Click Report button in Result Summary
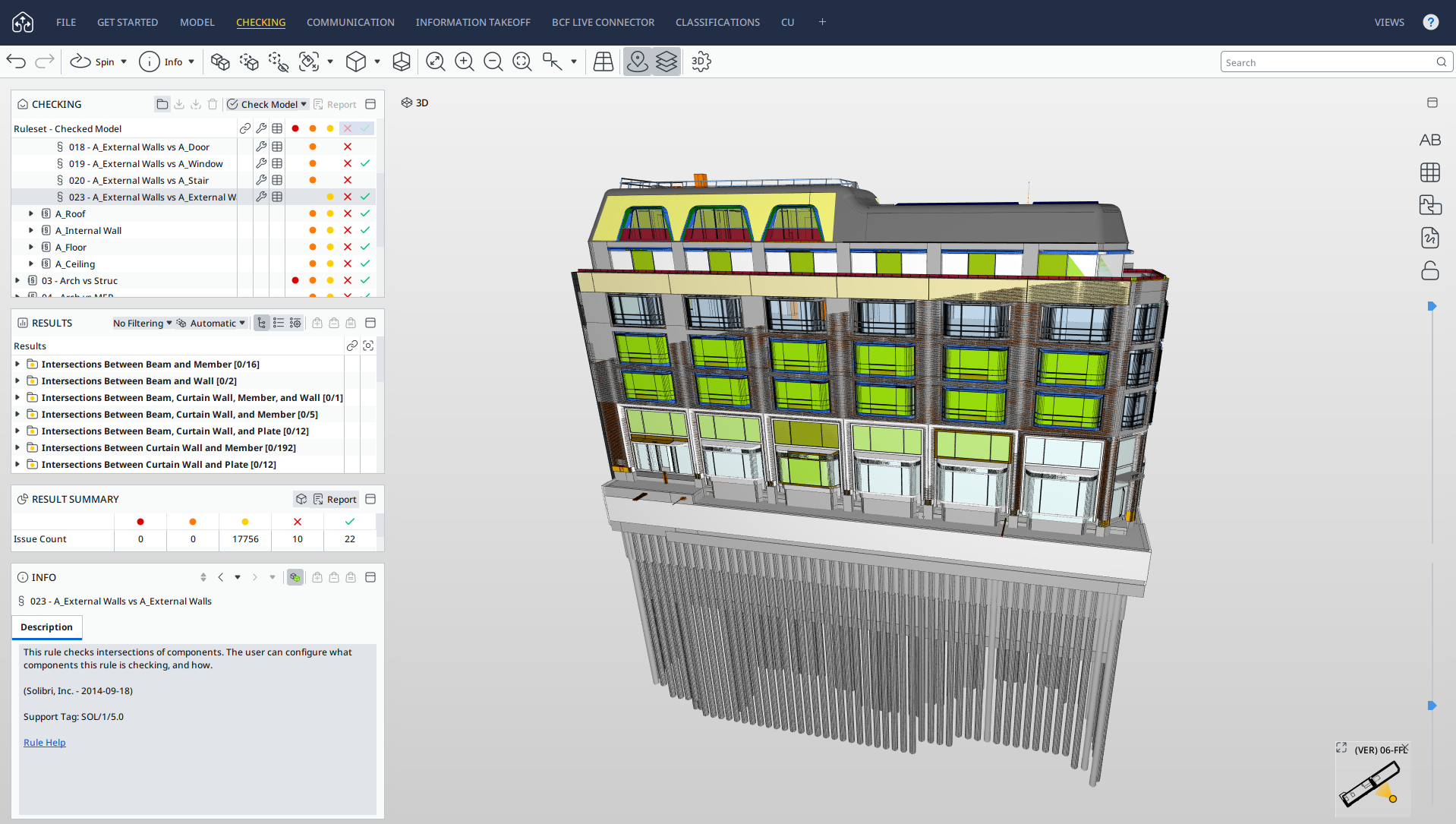The width and height of the screenshot is (1456, 824). tap(334, 499)
